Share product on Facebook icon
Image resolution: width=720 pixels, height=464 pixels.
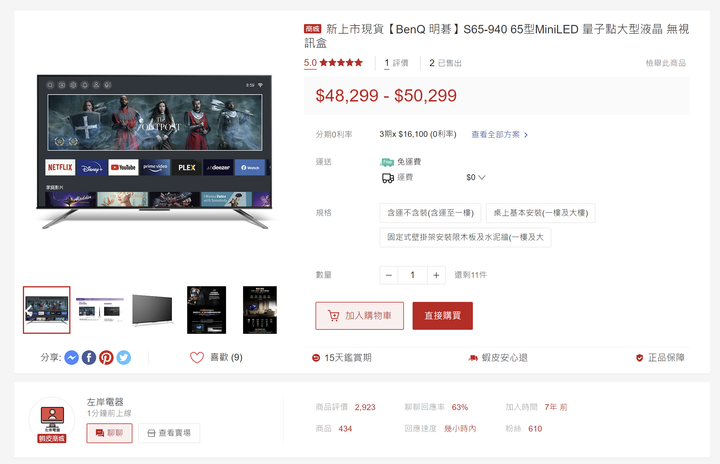(x=89, y=357)
